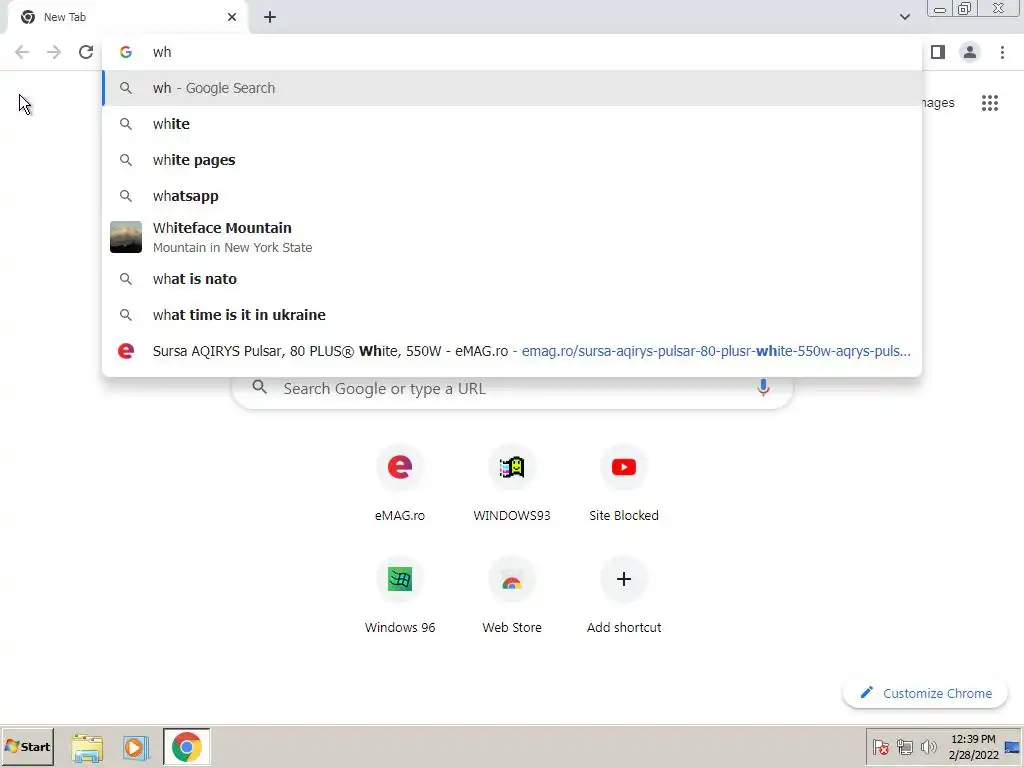Open the Windows 96 shortcut

(x=400, y=596)
